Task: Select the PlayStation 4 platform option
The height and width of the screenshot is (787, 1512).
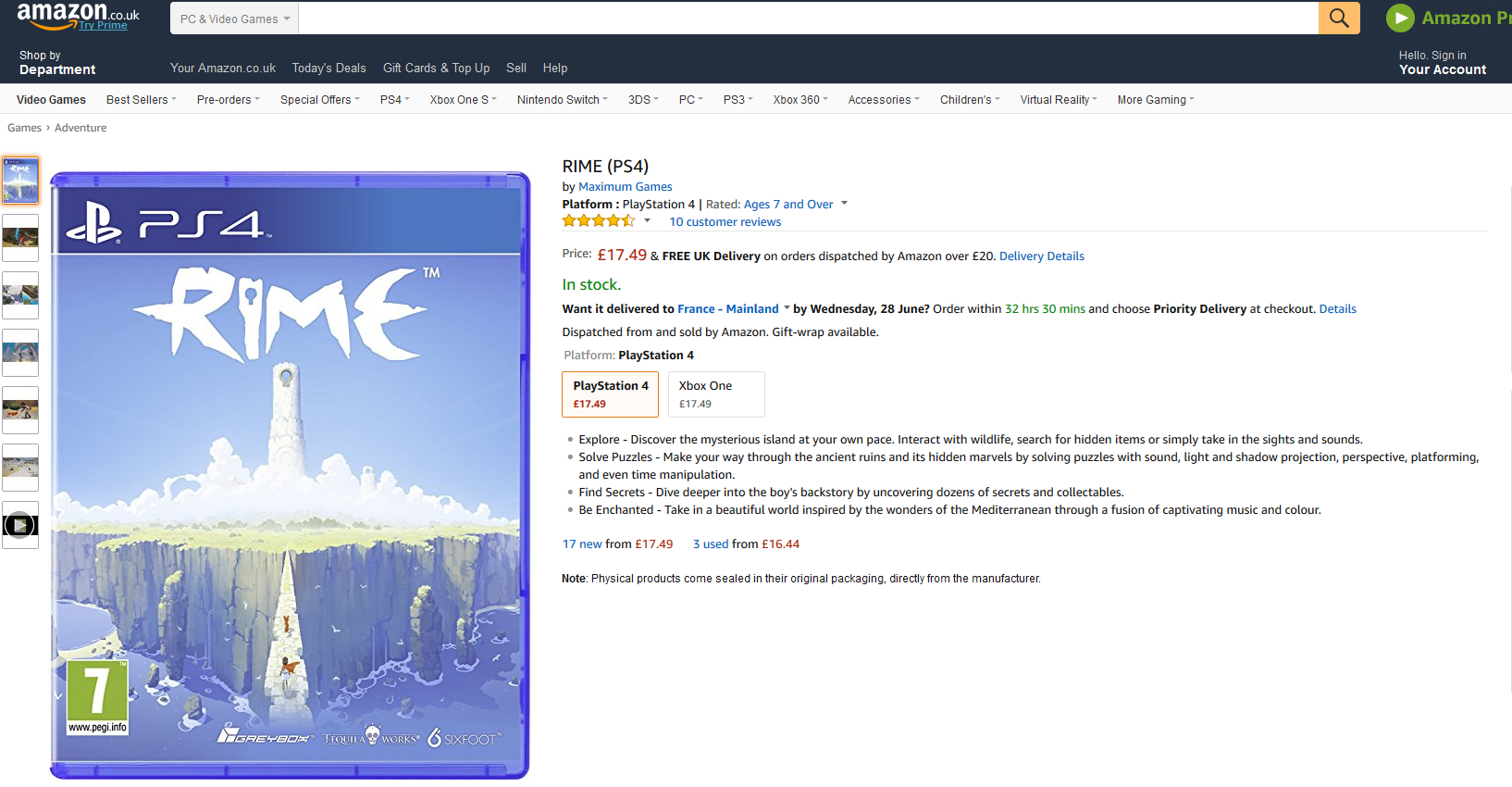Action: (610, 394)
